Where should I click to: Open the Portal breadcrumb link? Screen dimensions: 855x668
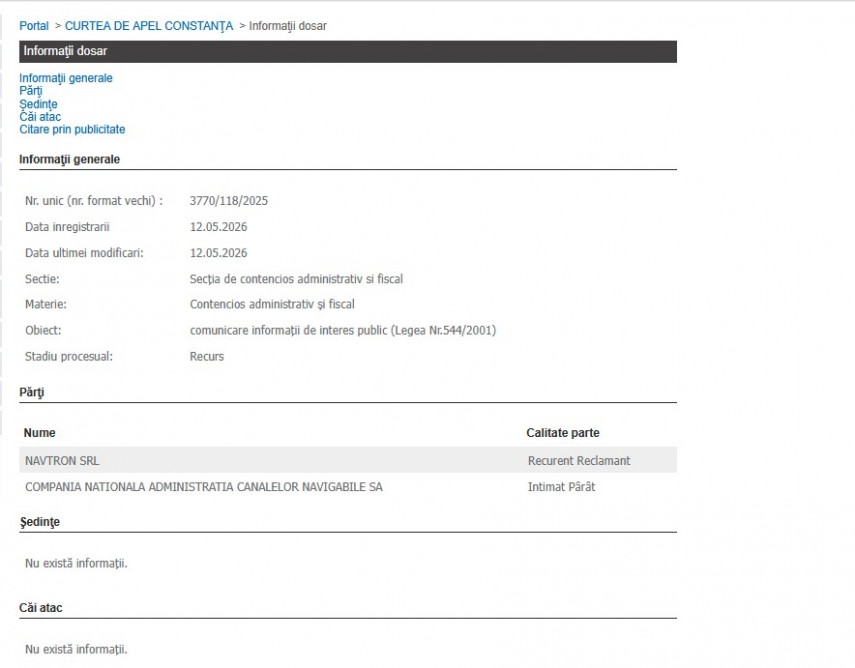(x=34, y=26)
